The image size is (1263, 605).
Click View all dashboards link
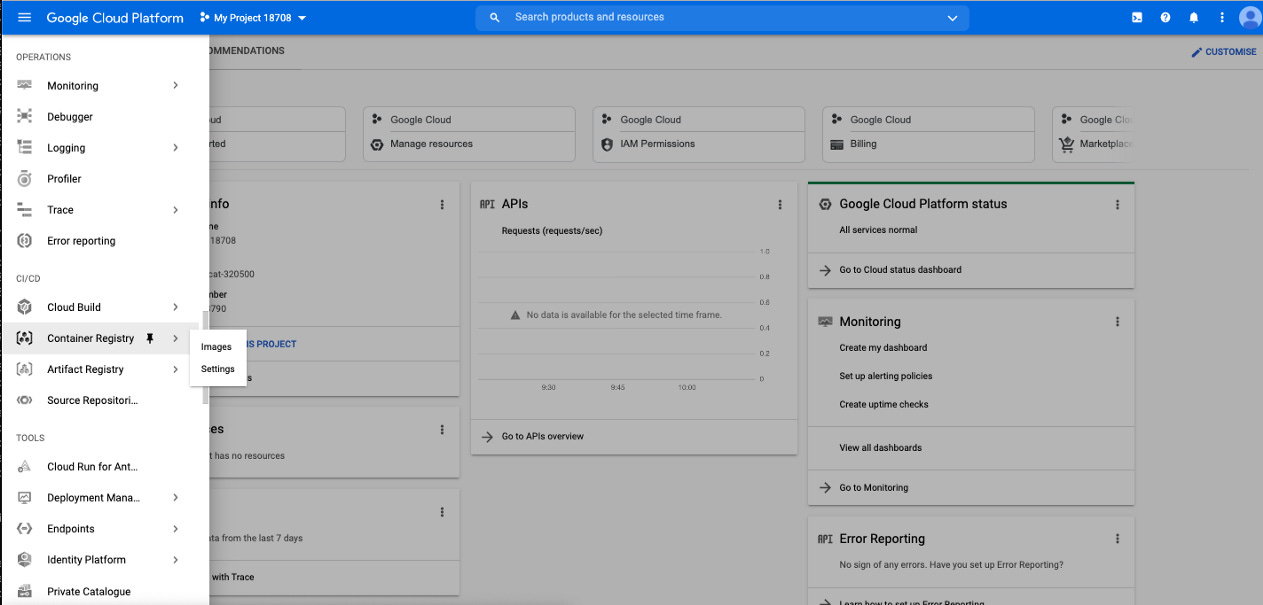881,448
